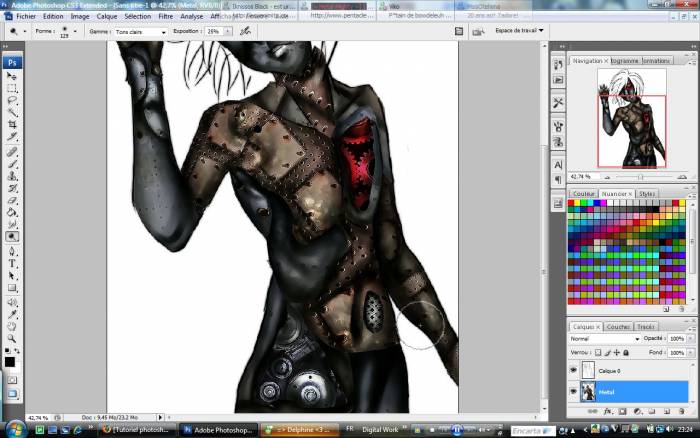Open the brush Forme preset picker

[x=75, y=31]
